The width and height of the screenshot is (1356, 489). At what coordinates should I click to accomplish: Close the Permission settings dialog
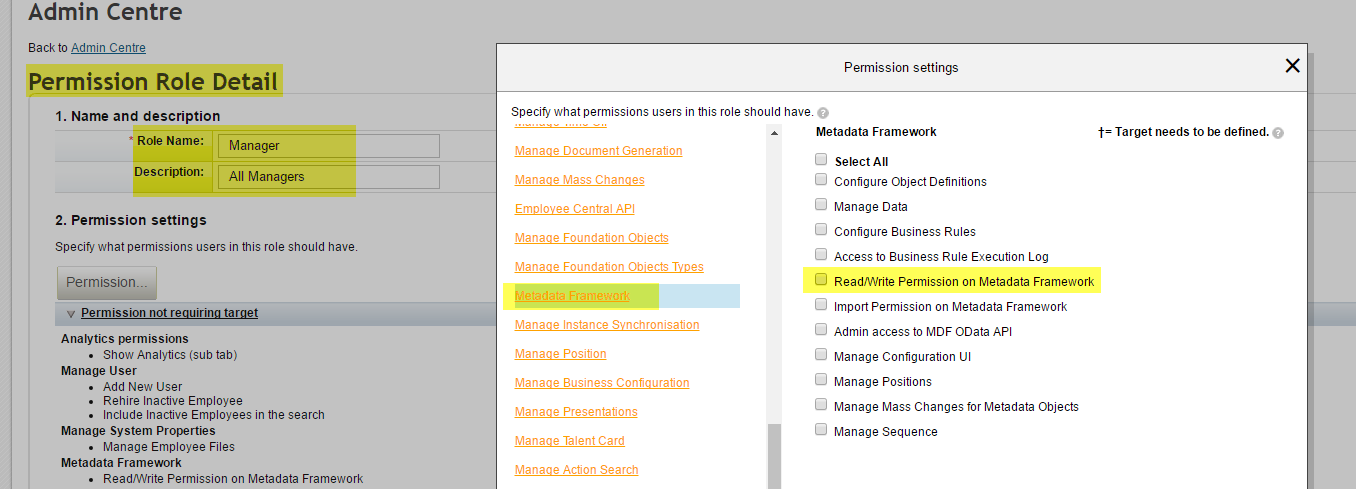pyautogui.click(x=1292, y=66)
